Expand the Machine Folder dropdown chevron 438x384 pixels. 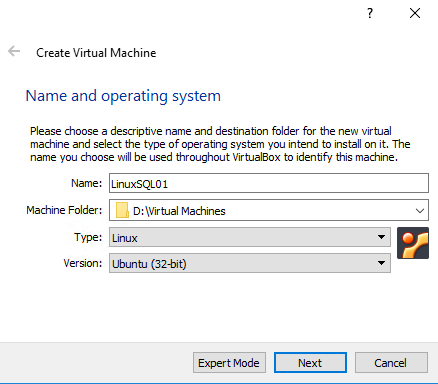[x=420, y=211]
